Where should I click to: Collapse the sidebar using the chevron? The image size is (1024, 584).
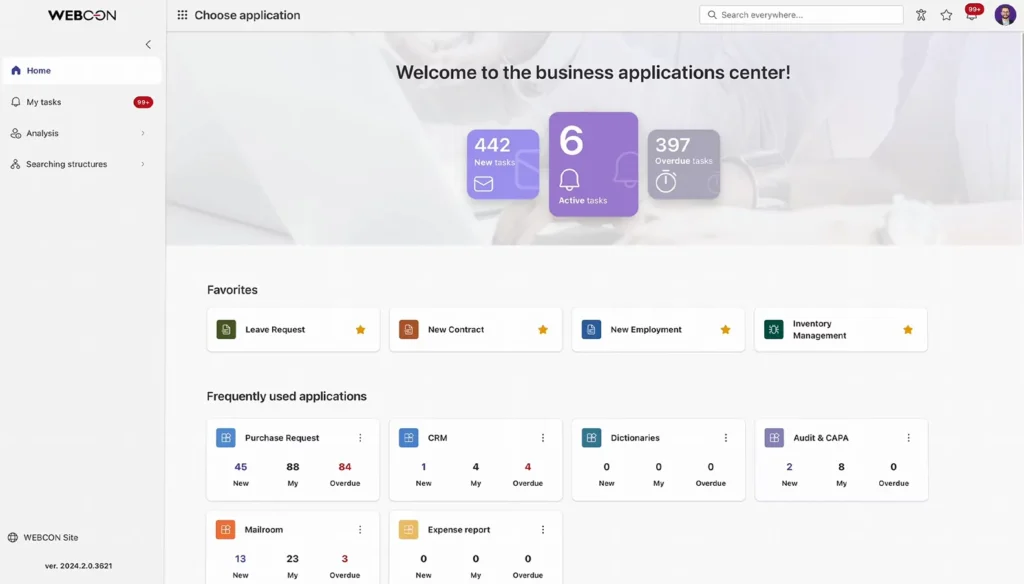coord(148,44)
